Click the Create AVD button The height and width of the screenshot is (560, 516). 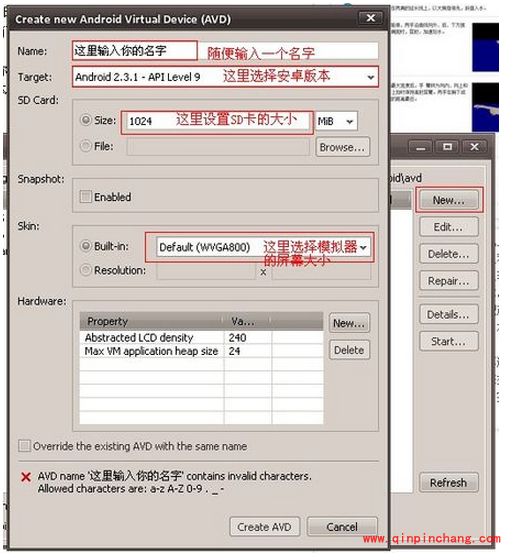click(x=265, y=527)
